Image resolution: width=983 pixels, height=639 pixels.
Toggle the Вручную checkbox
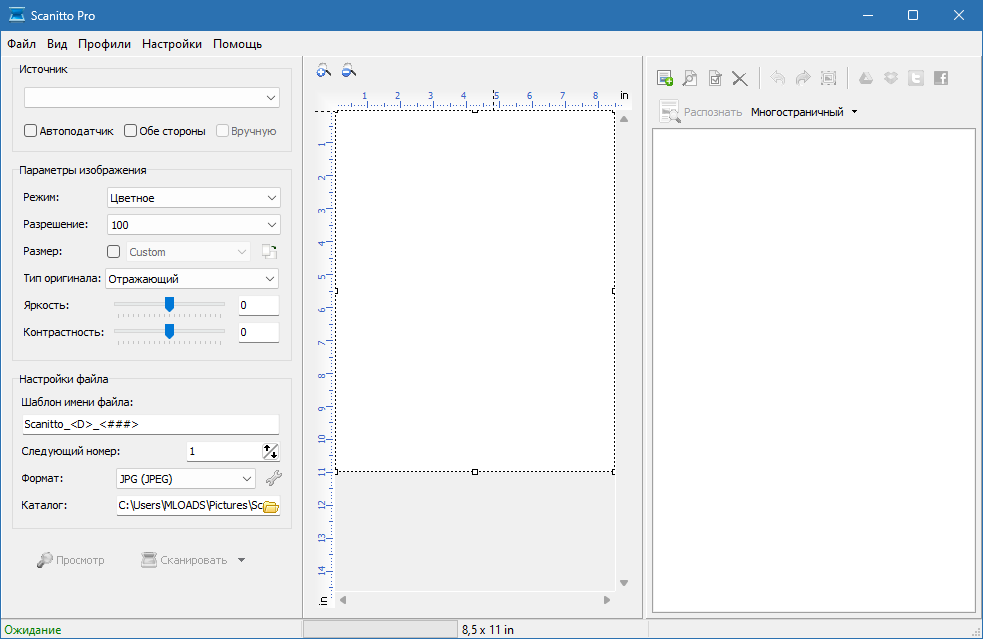(222, 131)
